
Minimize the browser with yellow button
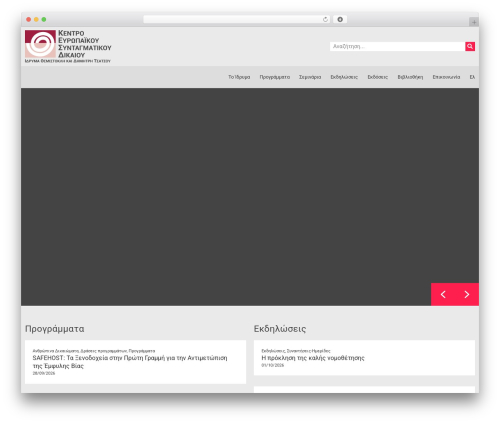[36, 19]
